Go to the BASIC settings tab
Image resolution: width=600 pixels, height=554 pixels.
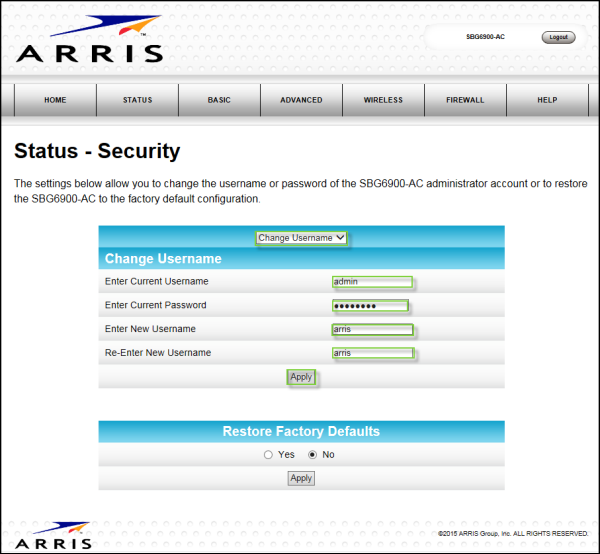(219, 100)
